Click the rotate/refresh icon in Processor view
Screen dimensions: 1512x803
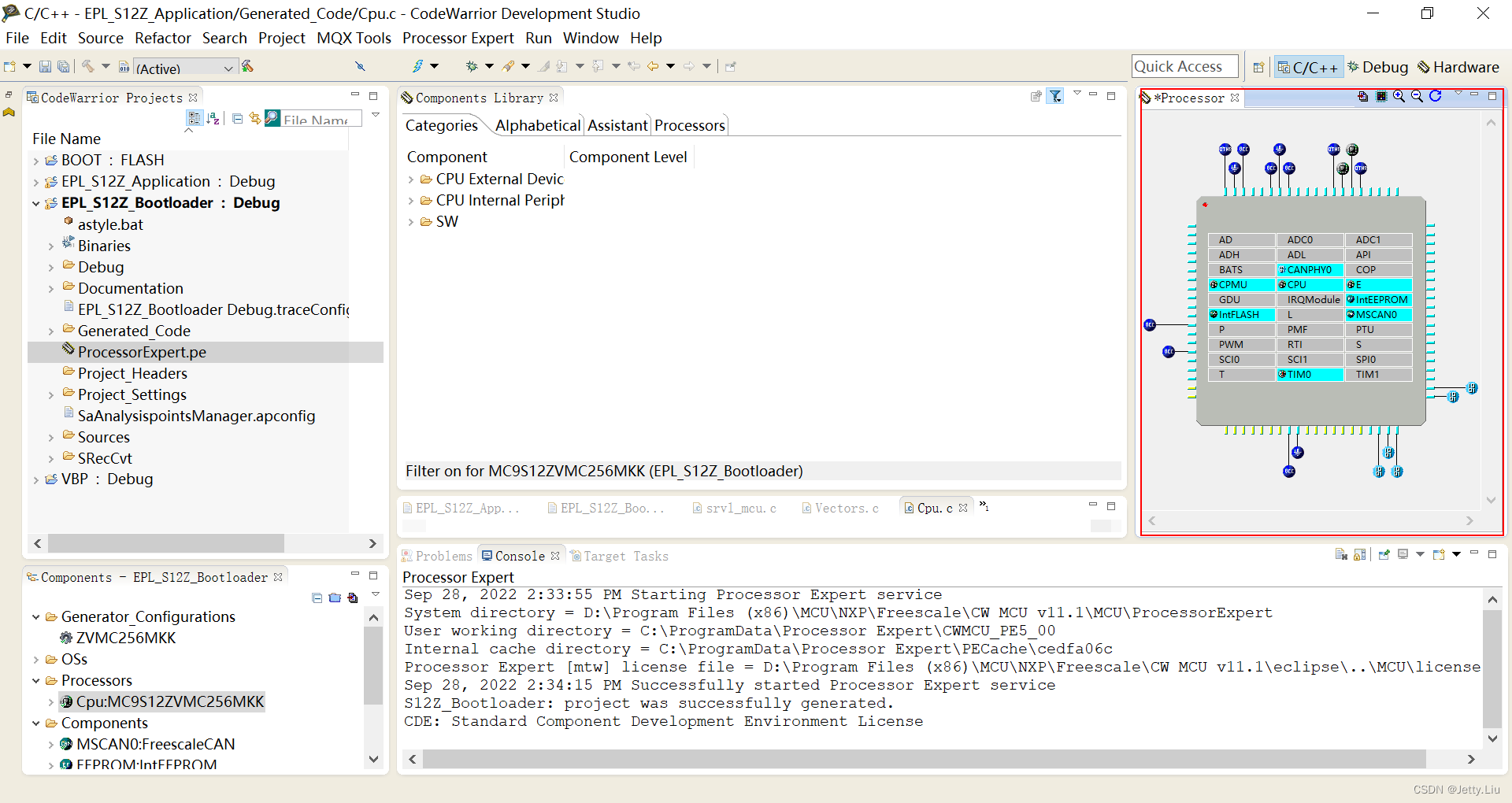coord(1436,96)
